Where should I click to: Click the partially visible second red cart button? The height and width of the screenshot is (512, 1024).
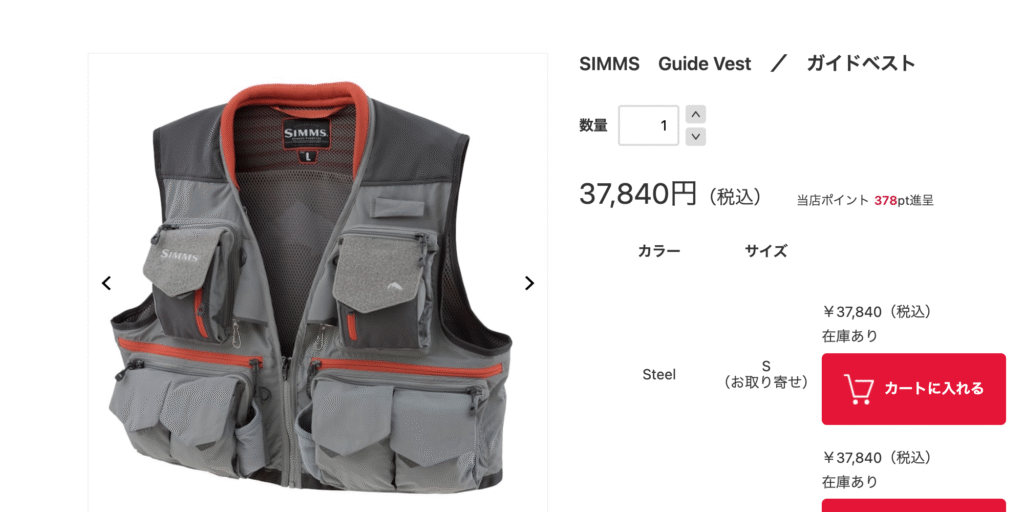914,505
